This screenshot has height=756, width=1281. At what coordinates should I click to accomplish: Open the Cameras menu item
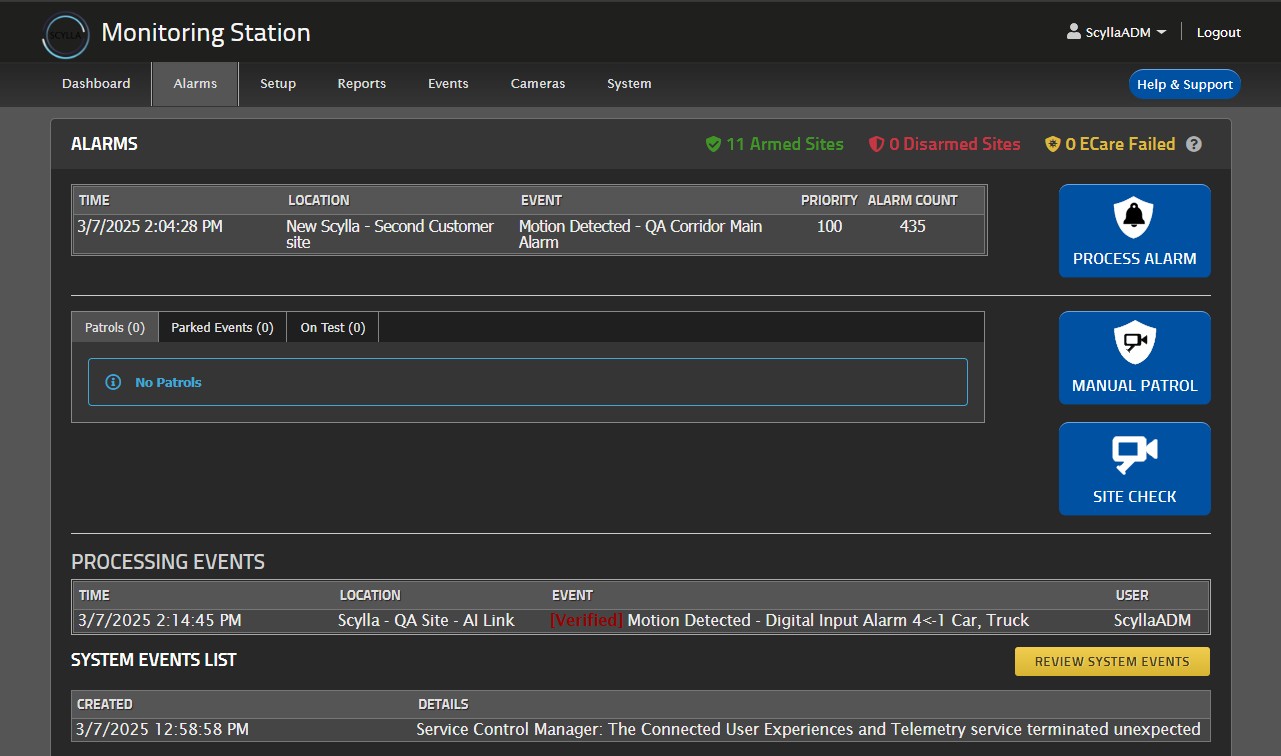click(538, 84)
